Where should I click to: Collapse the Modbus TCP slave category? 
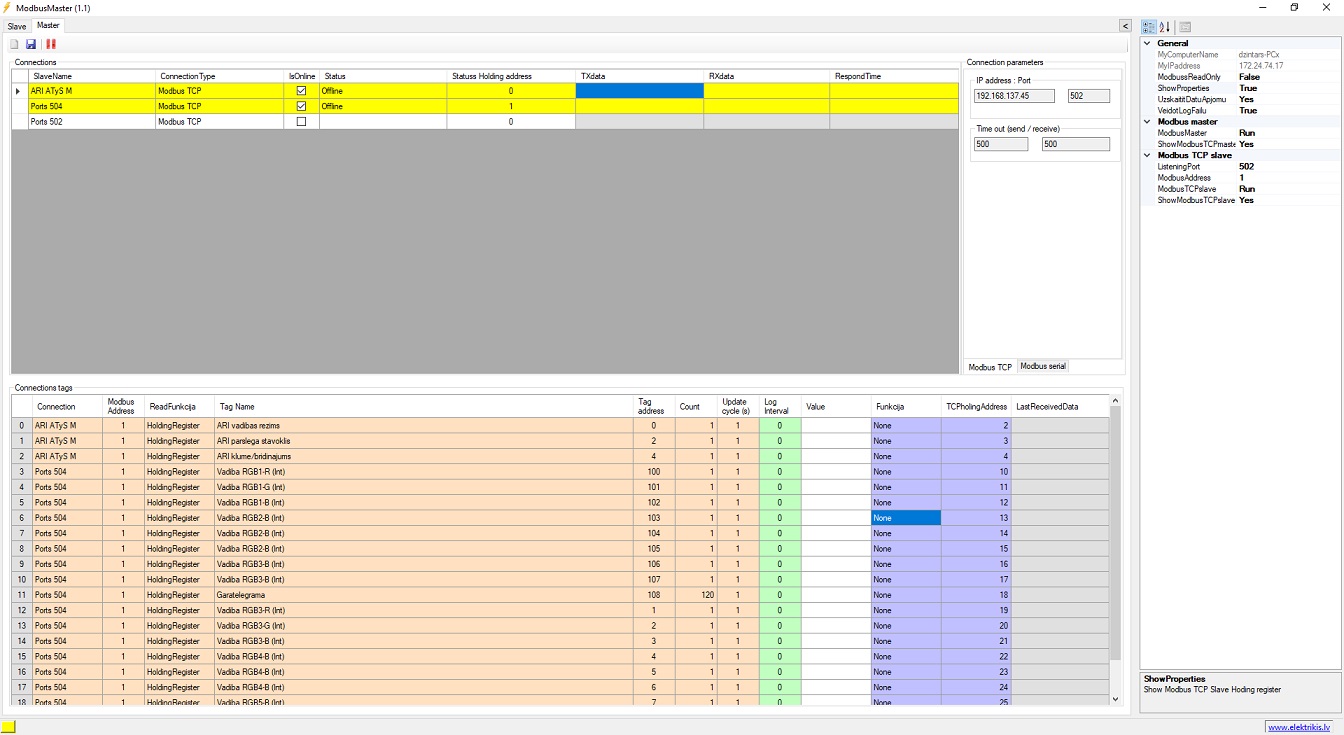coord(1147,155)
